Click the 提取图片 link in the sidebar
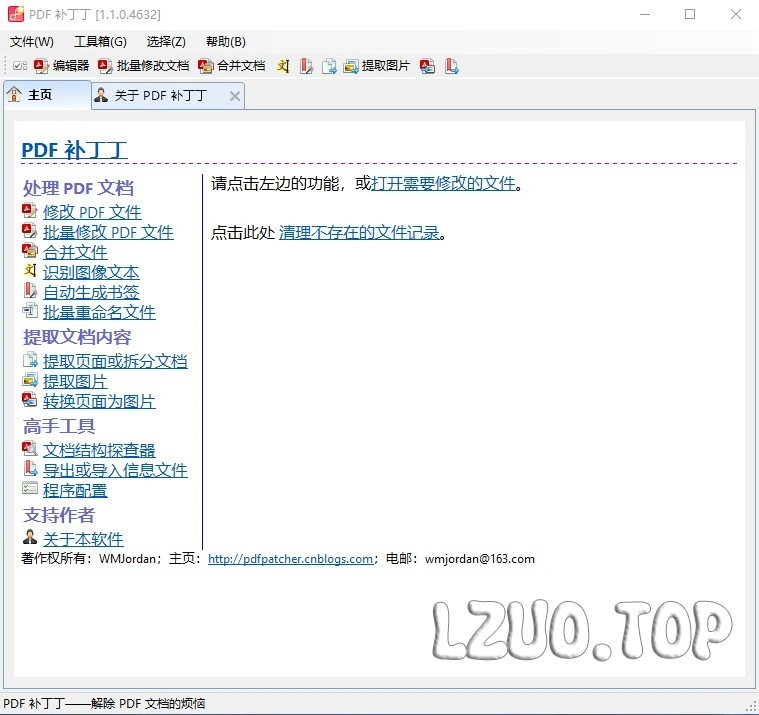Viewport: 759px width, 715px height. 75,381
